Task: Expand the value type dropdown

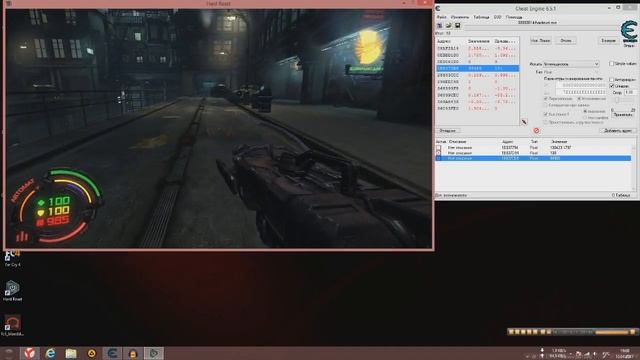Action: (571, 72)
